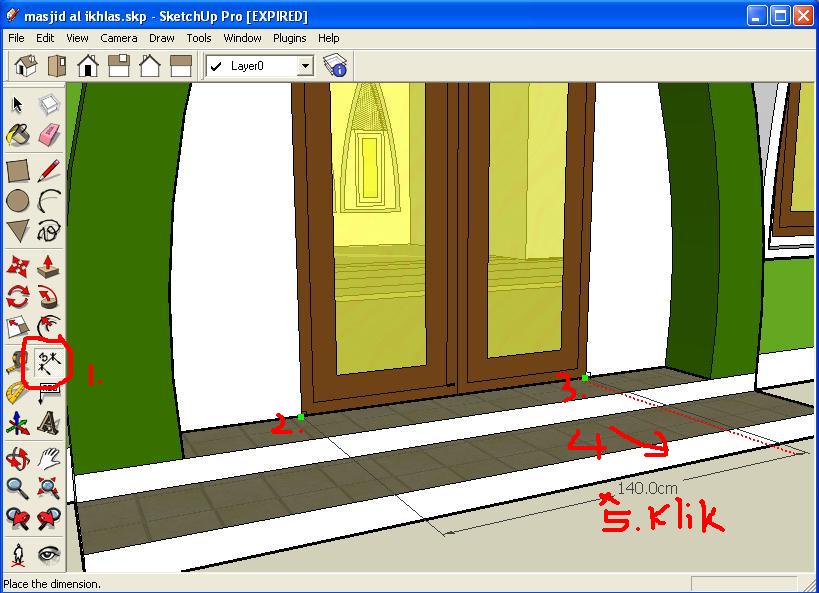Switch to Iso view
This screenshot has height=593, width=819.
(26, 66)
